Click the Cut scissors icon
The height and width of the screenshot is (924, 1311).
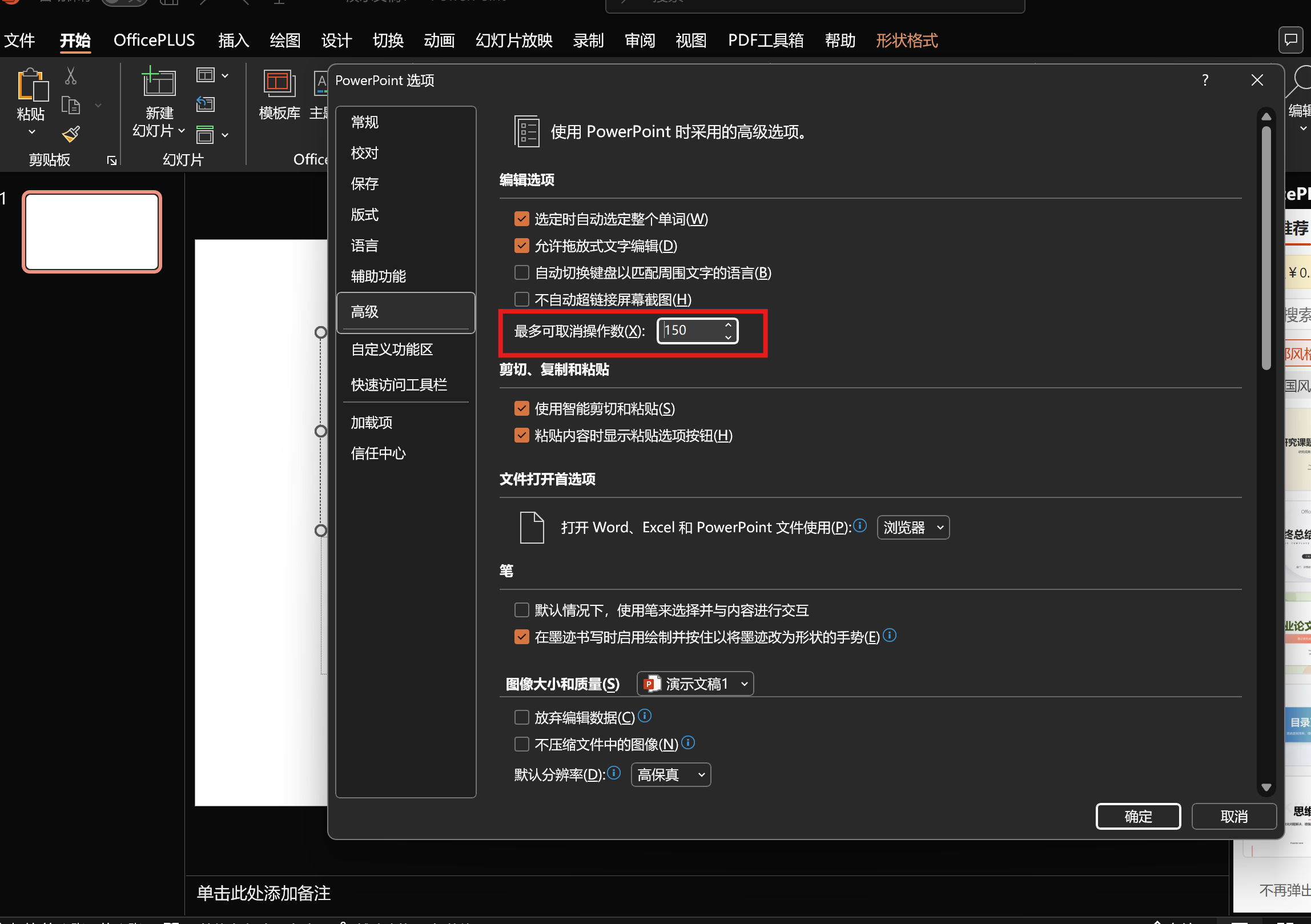click(71, 75)
